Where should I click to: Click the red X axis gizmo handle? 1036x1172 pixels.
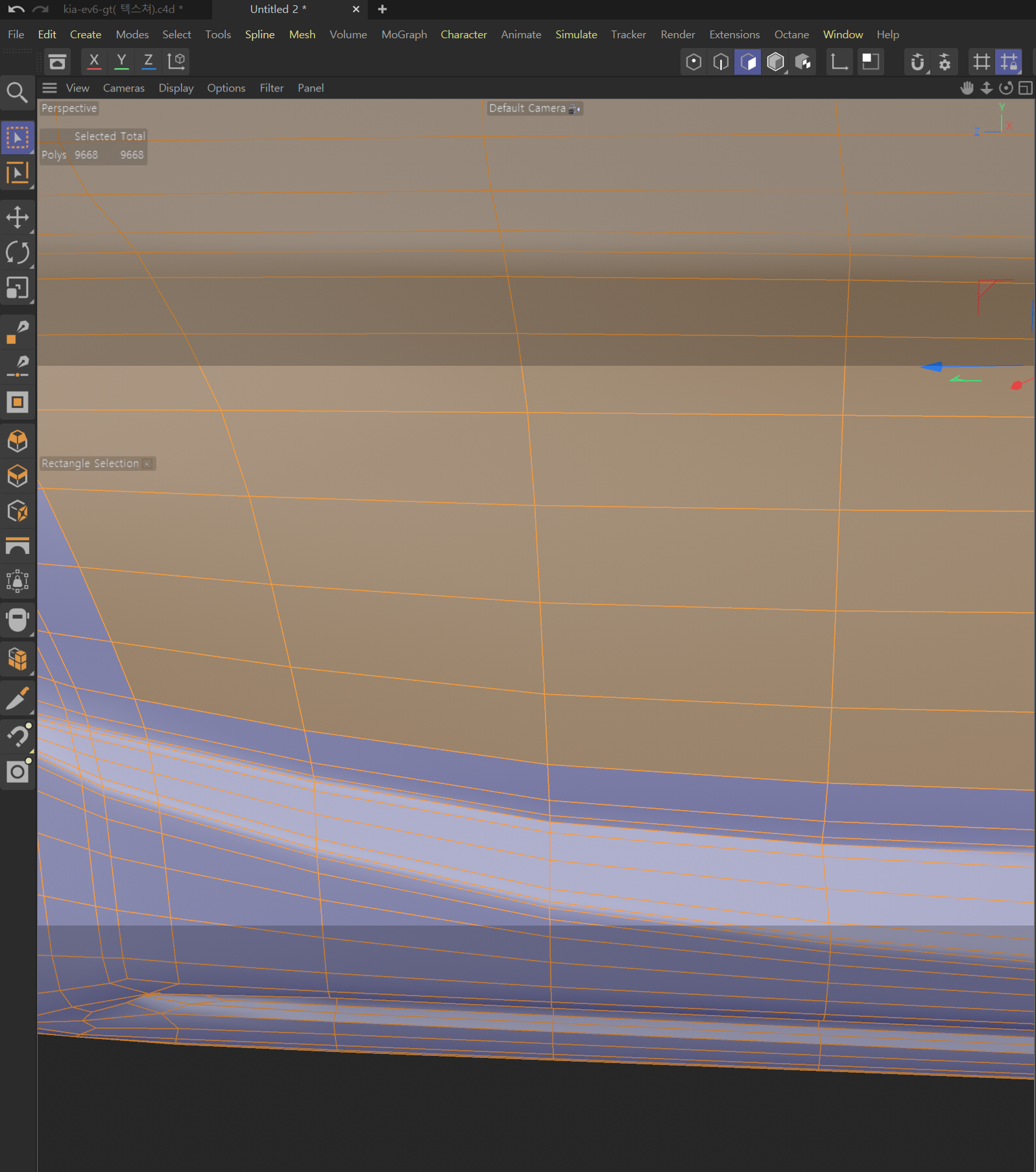coord(1017,385)
